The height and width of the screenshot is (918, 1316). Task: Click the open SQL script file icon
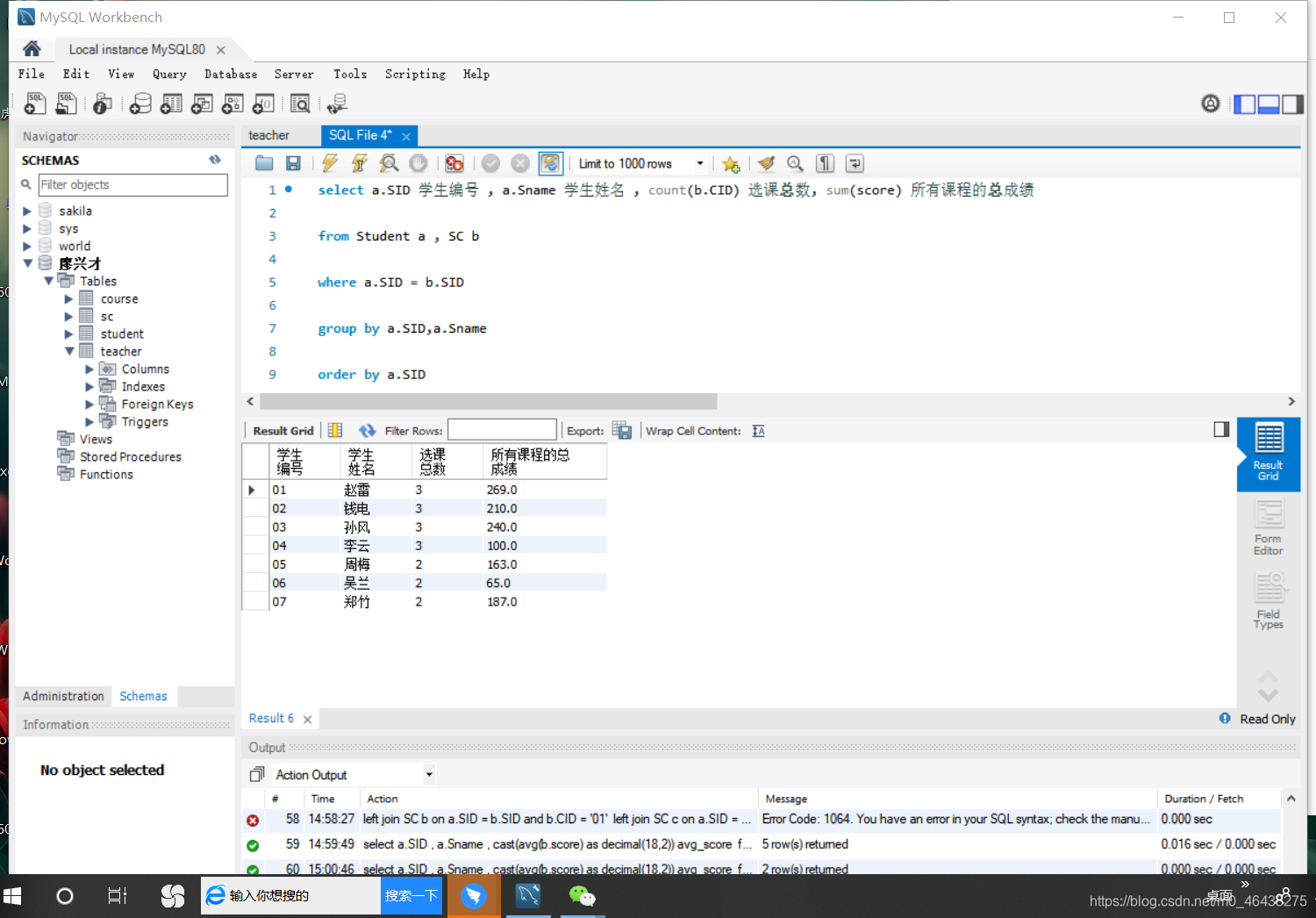point(66,104)
